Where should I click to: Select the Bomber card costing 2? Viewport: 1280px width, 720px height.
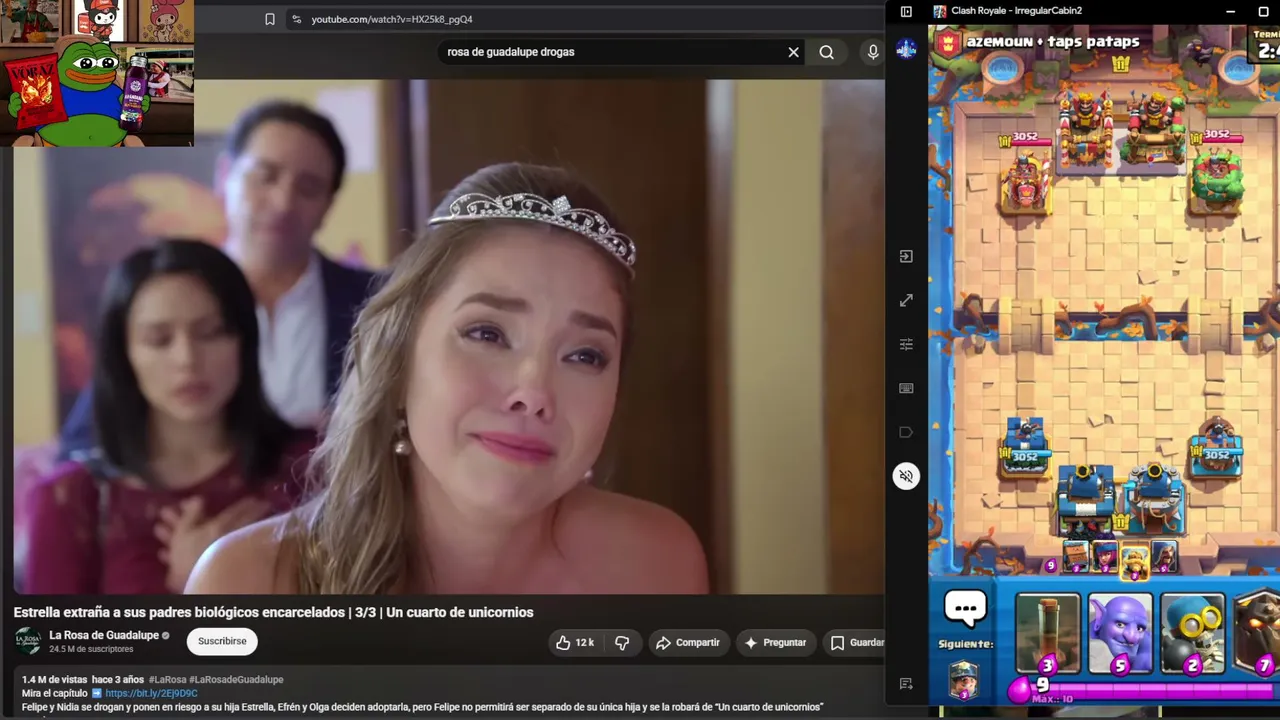point(1192,634)
